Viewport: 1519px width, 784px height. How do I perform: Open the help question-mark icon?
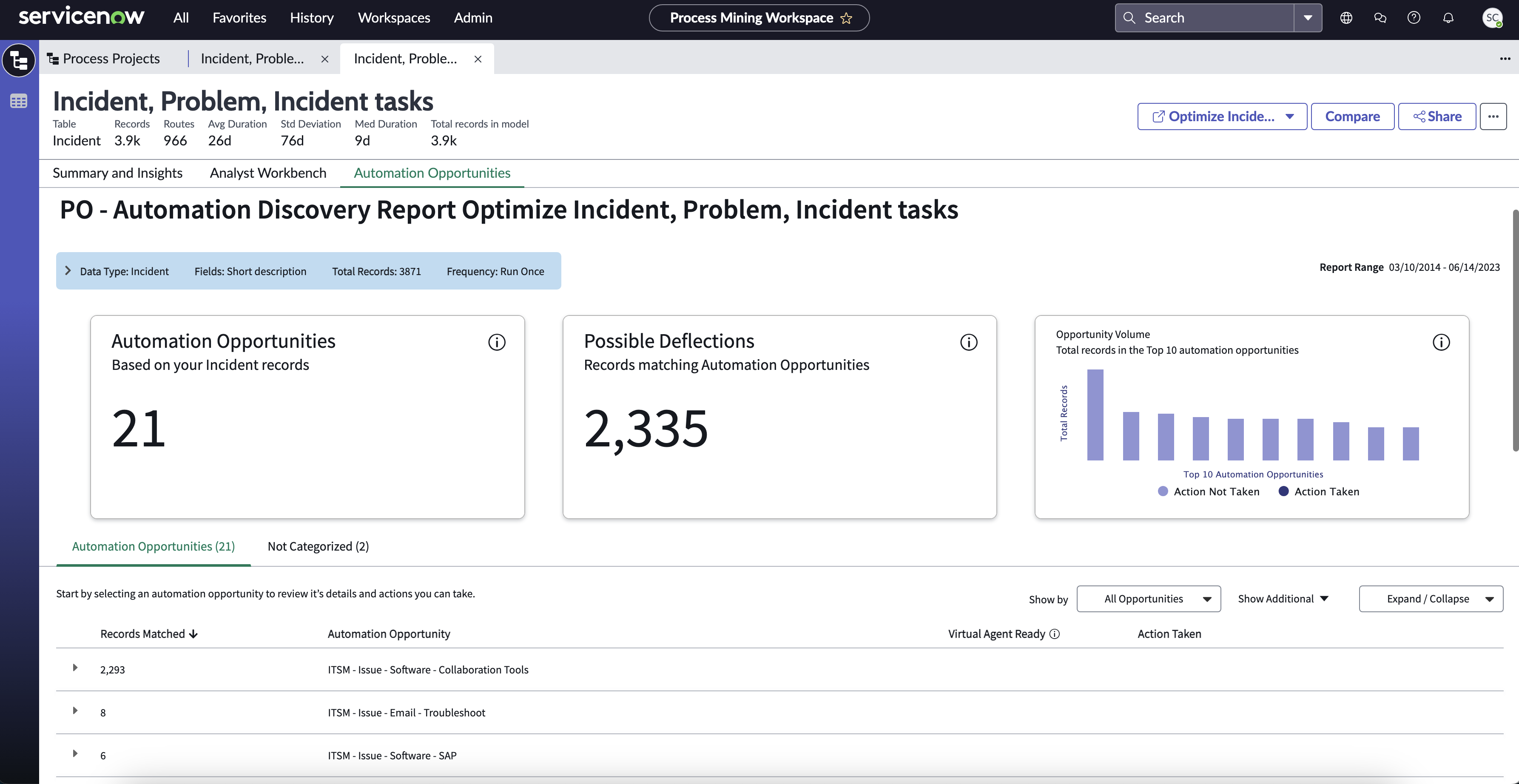(1414, 18)
